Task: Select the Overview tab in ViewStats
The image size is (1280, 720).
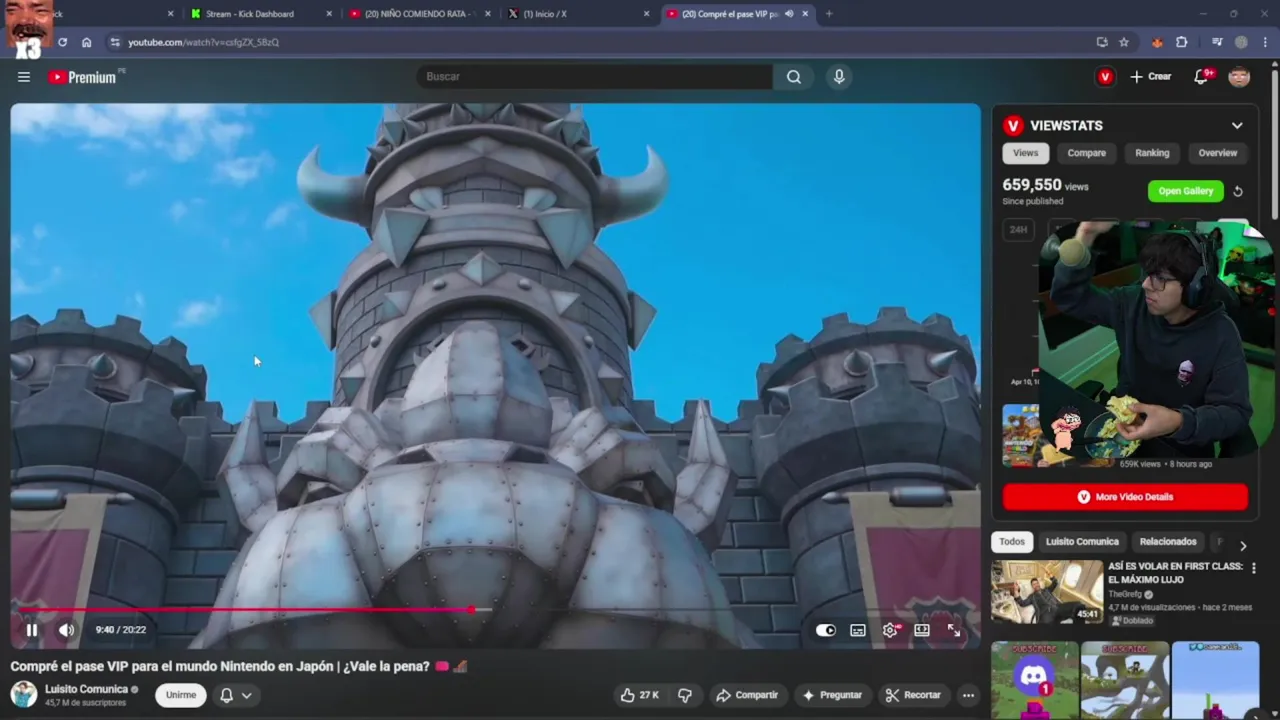Action: pos(1218,153)
